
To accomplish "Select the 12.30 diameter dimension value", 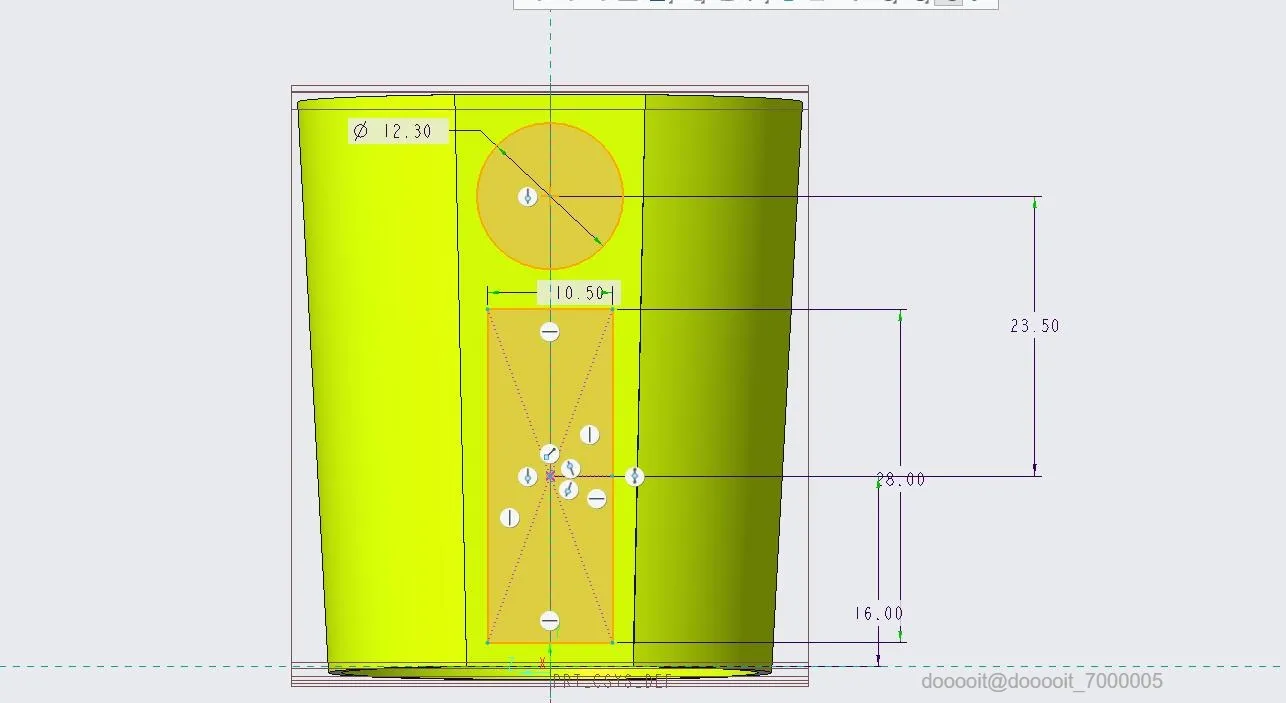I will [x=407, y=131].
